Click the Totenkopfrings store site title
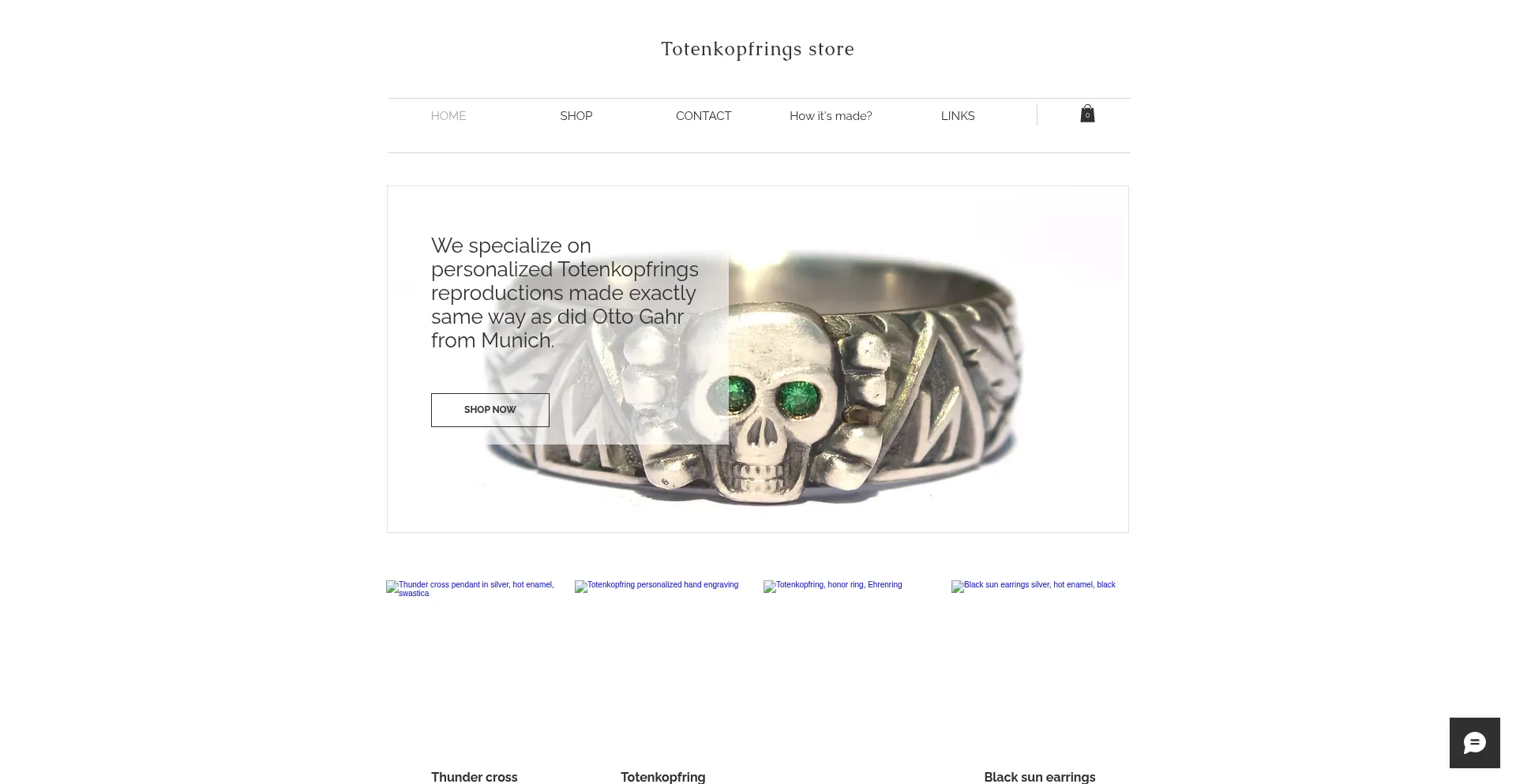1516x784 pixels. pos(757,49)
